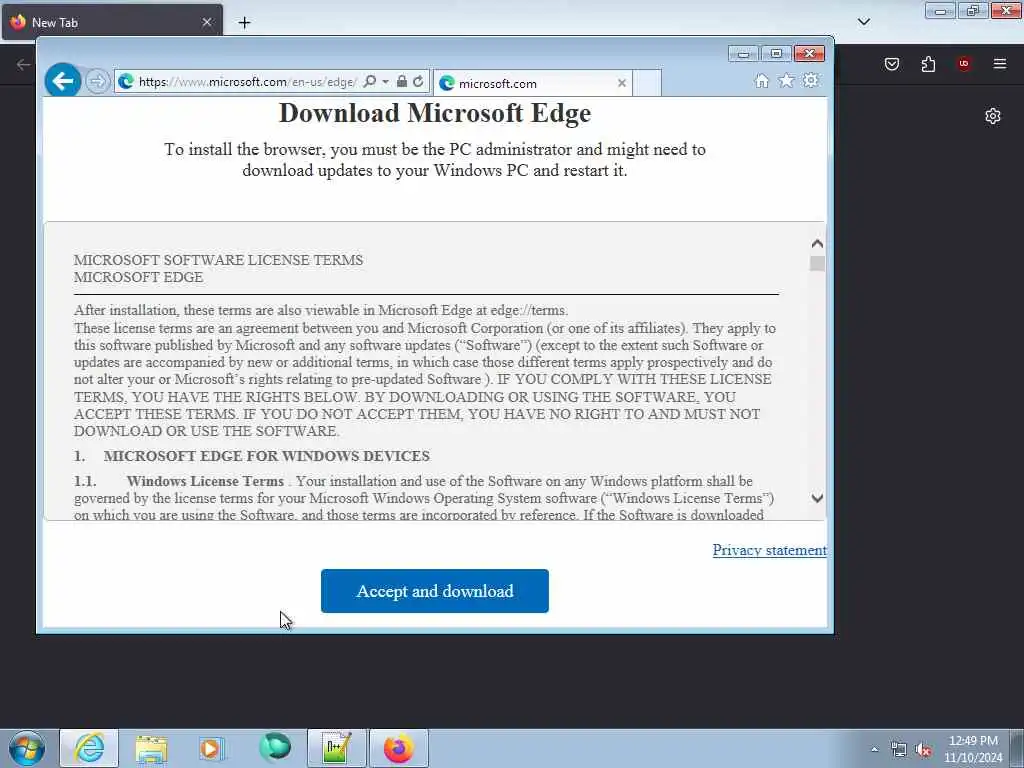Open Firefox list all tabs chevron
Screen dimensions: 1024x768
[x=864, y=22]
